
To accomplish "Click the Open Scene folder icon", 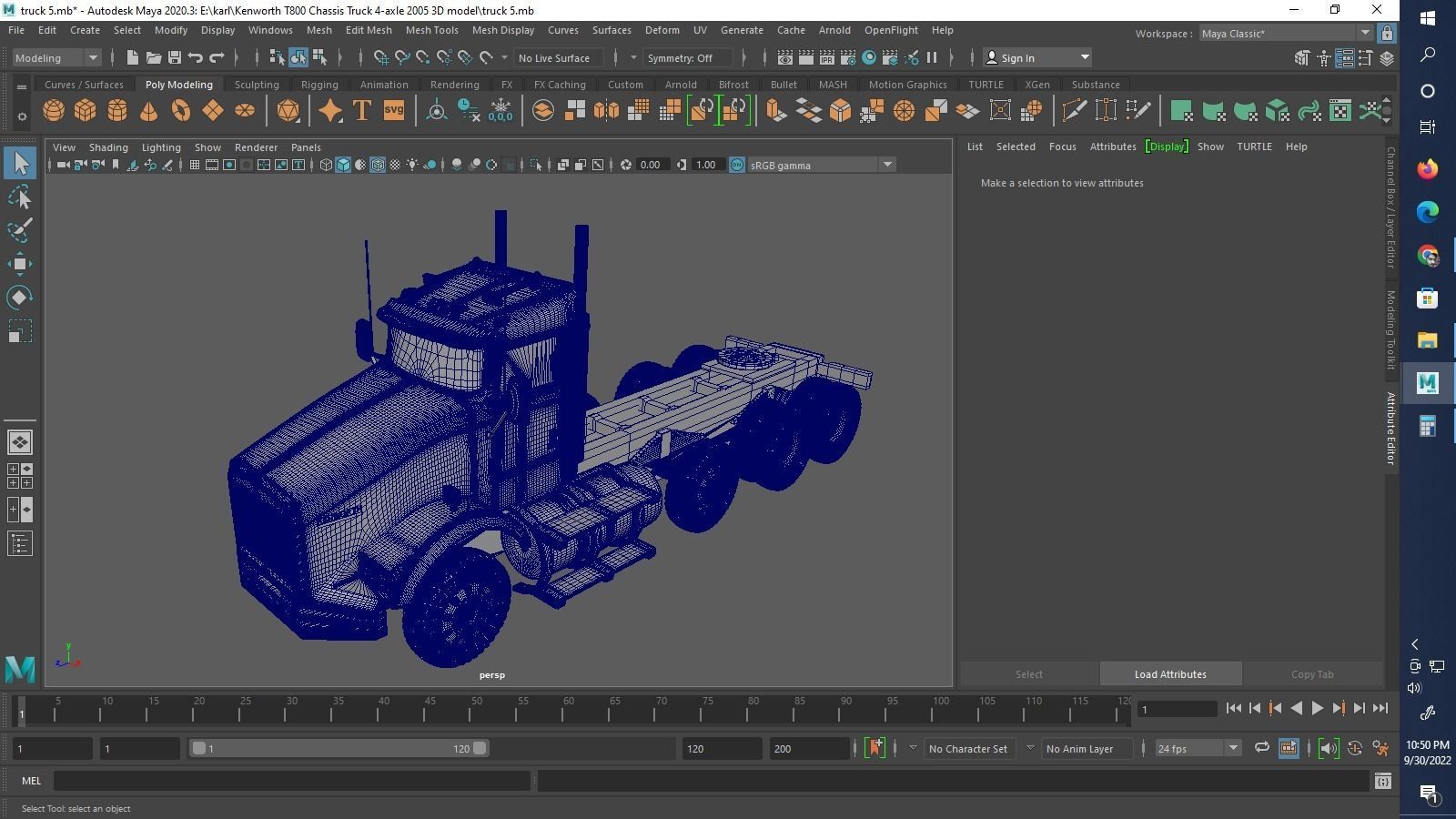I will [154, 58].
